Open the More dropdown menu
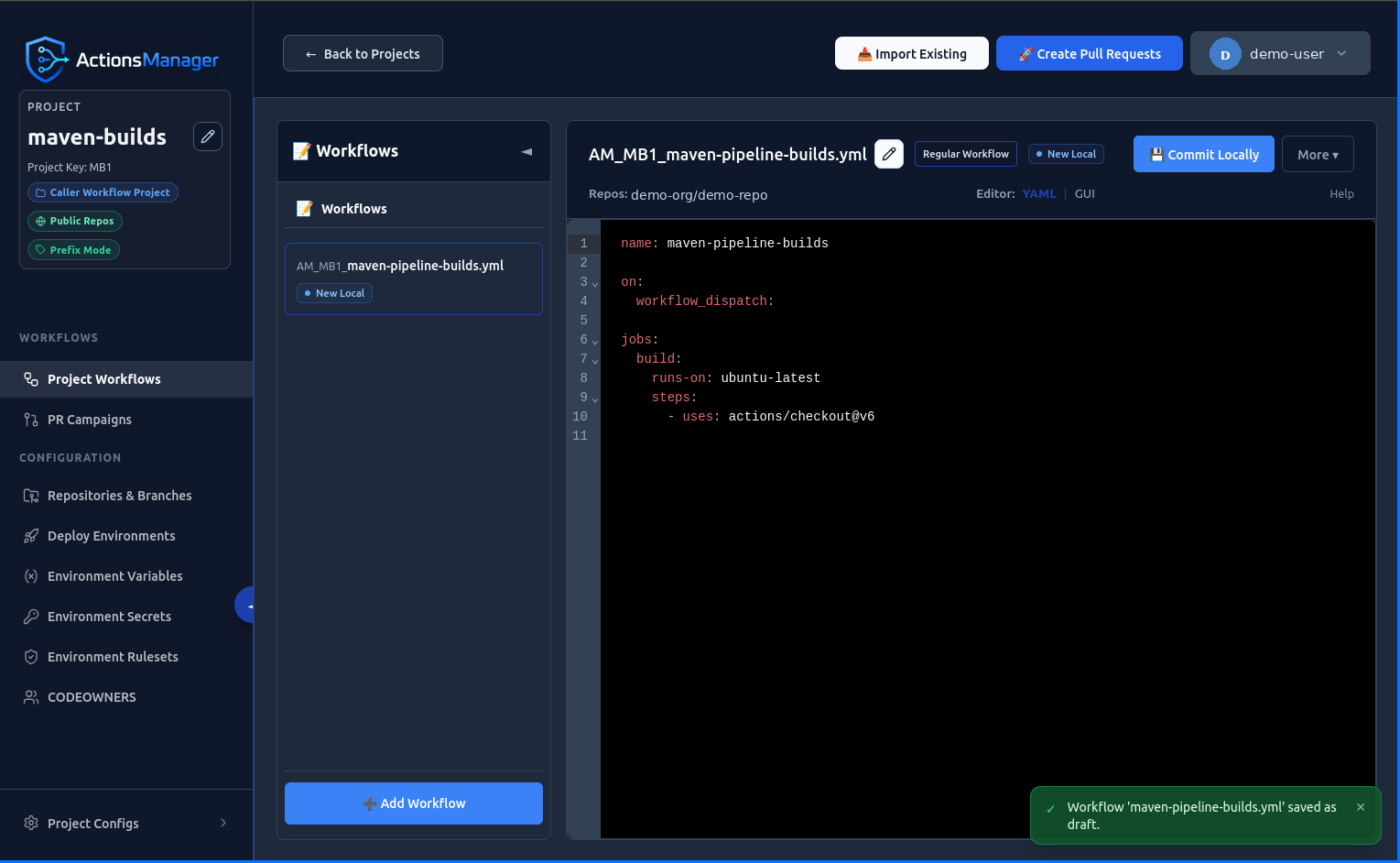Image resolution: width=1400 pixels, height=863 pixels. [x=1318, y=154]
